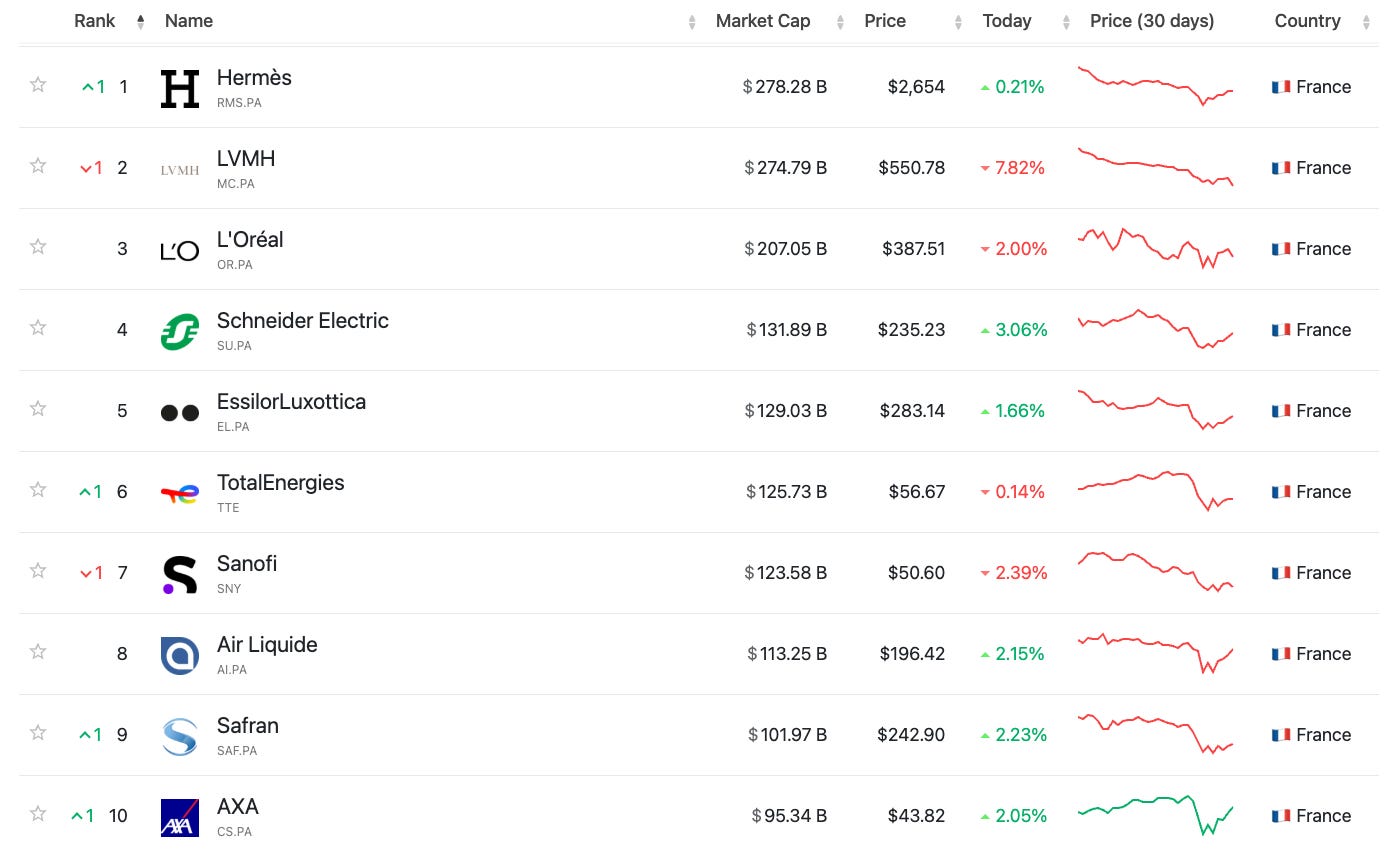Toggle the Schneider Electric favorite star
The height and width of the screenshot is (855, 1397).
coord(38,327)
